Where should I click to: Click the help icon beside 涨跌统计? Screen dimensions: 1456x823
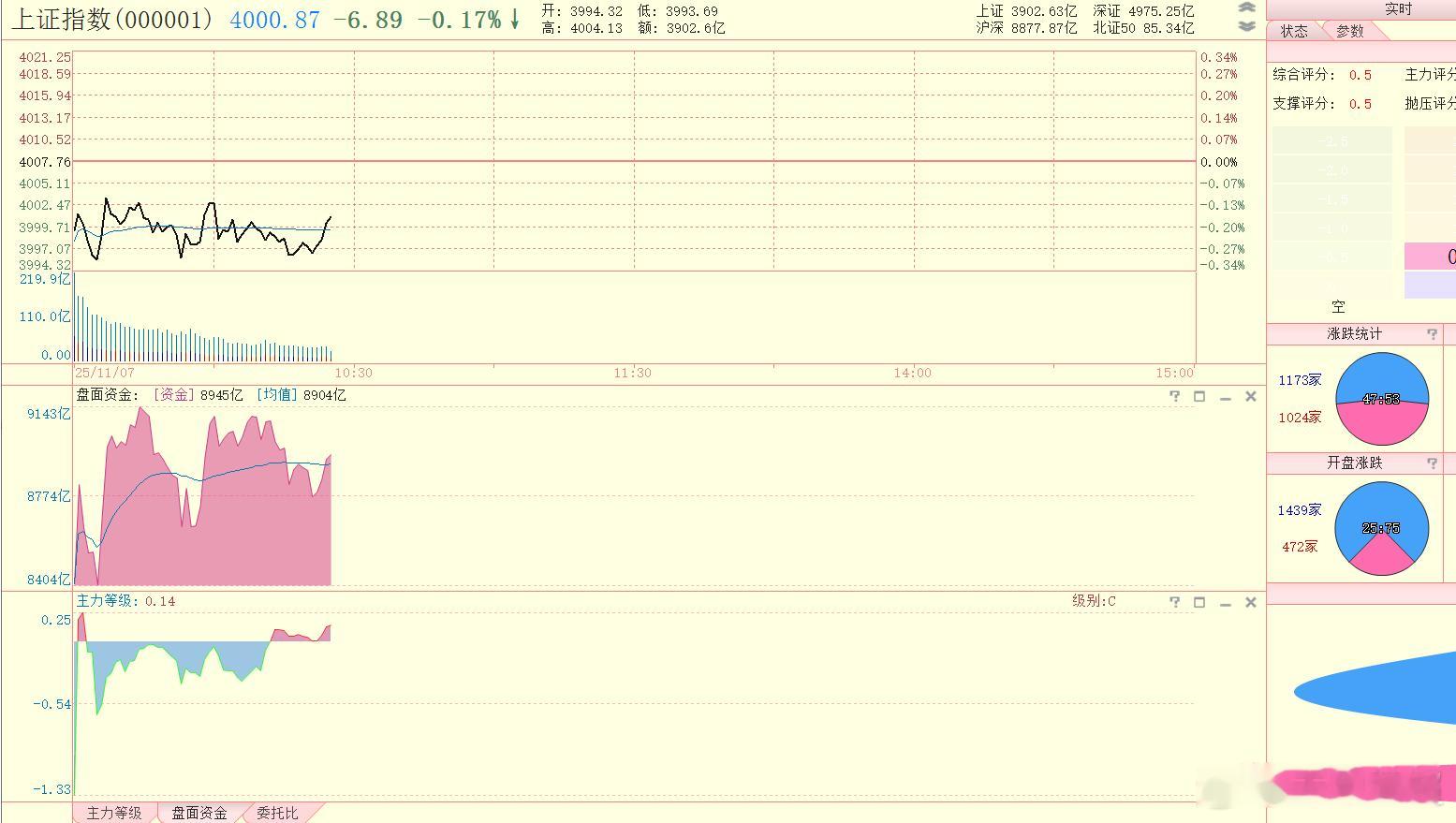[x=1432, y=333]
